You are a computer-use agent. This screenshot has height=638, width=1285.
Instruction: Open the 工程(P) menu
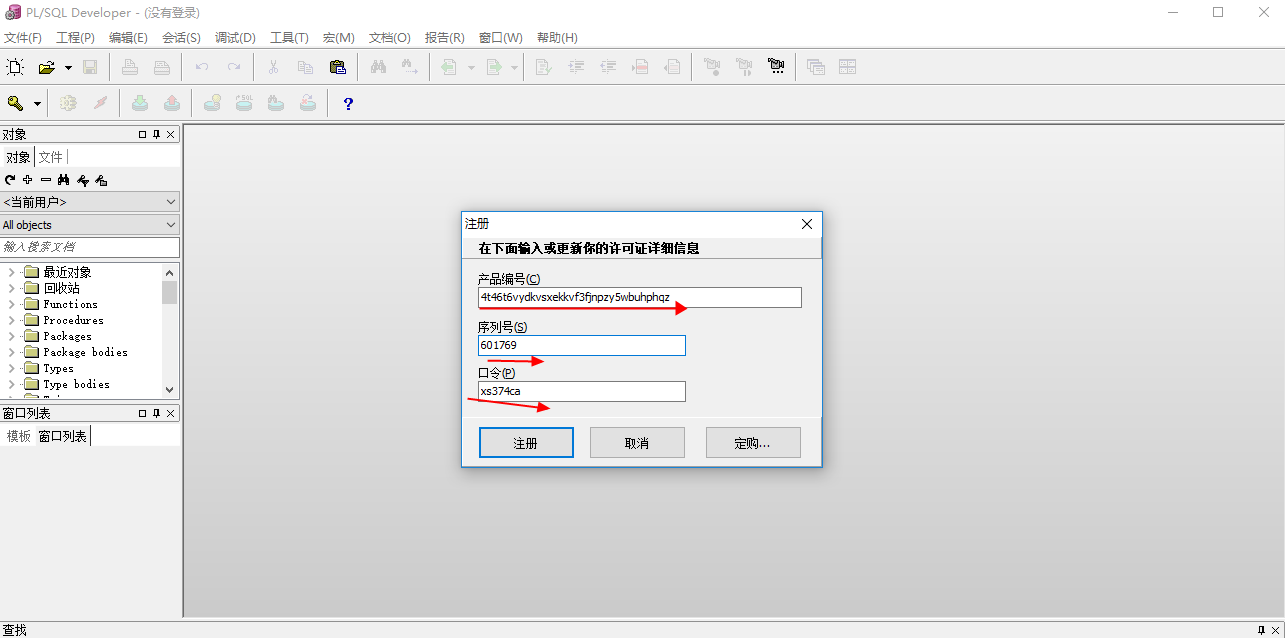coord(75,38)
